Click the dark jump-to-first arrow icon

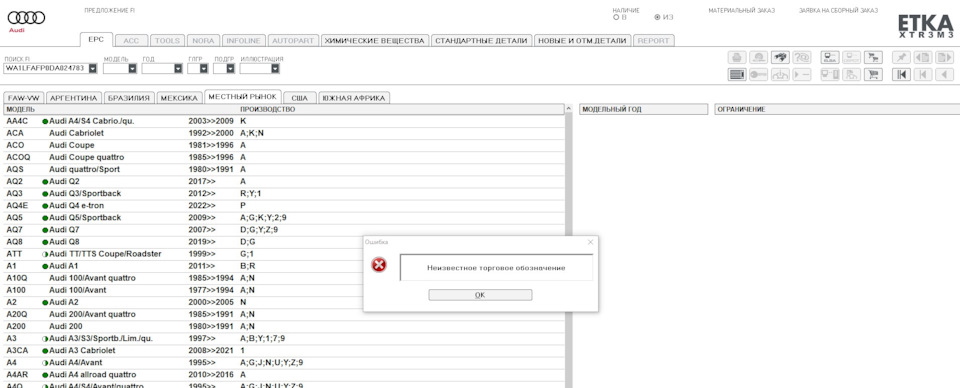pyautogui.click(x=902, y=75)
